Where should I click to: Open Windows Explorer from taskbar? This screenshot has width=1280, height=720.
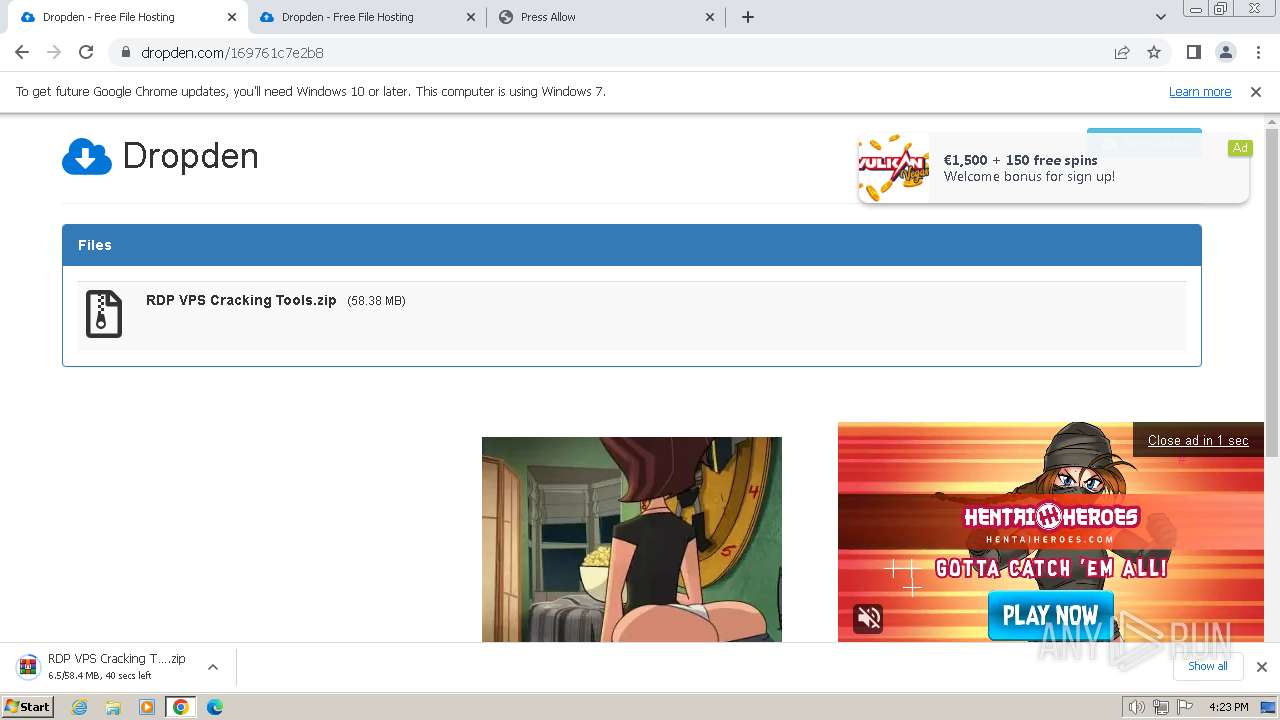coord(113,707)
